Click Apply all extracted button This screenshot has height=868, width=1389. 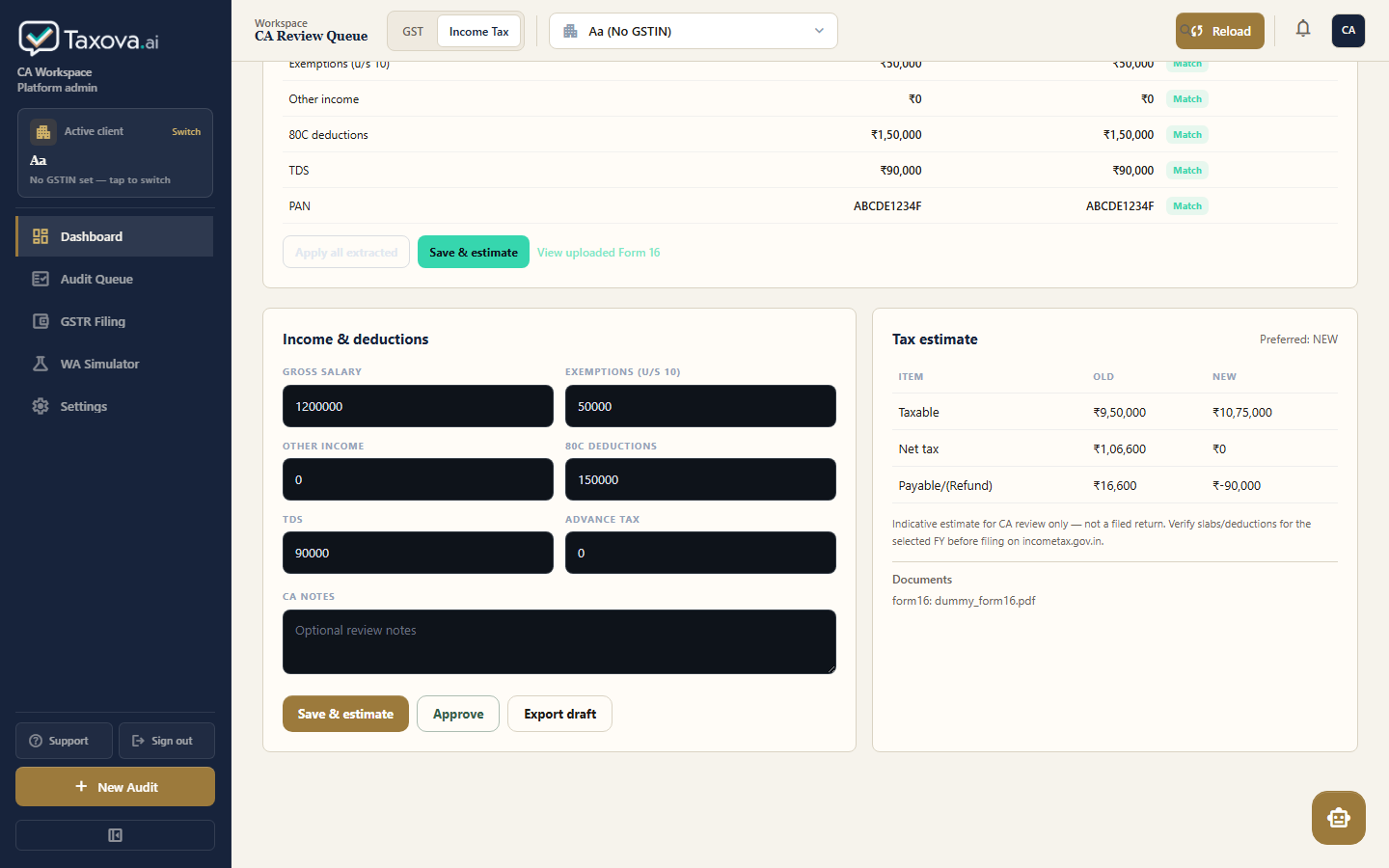[x=346, y=252]
